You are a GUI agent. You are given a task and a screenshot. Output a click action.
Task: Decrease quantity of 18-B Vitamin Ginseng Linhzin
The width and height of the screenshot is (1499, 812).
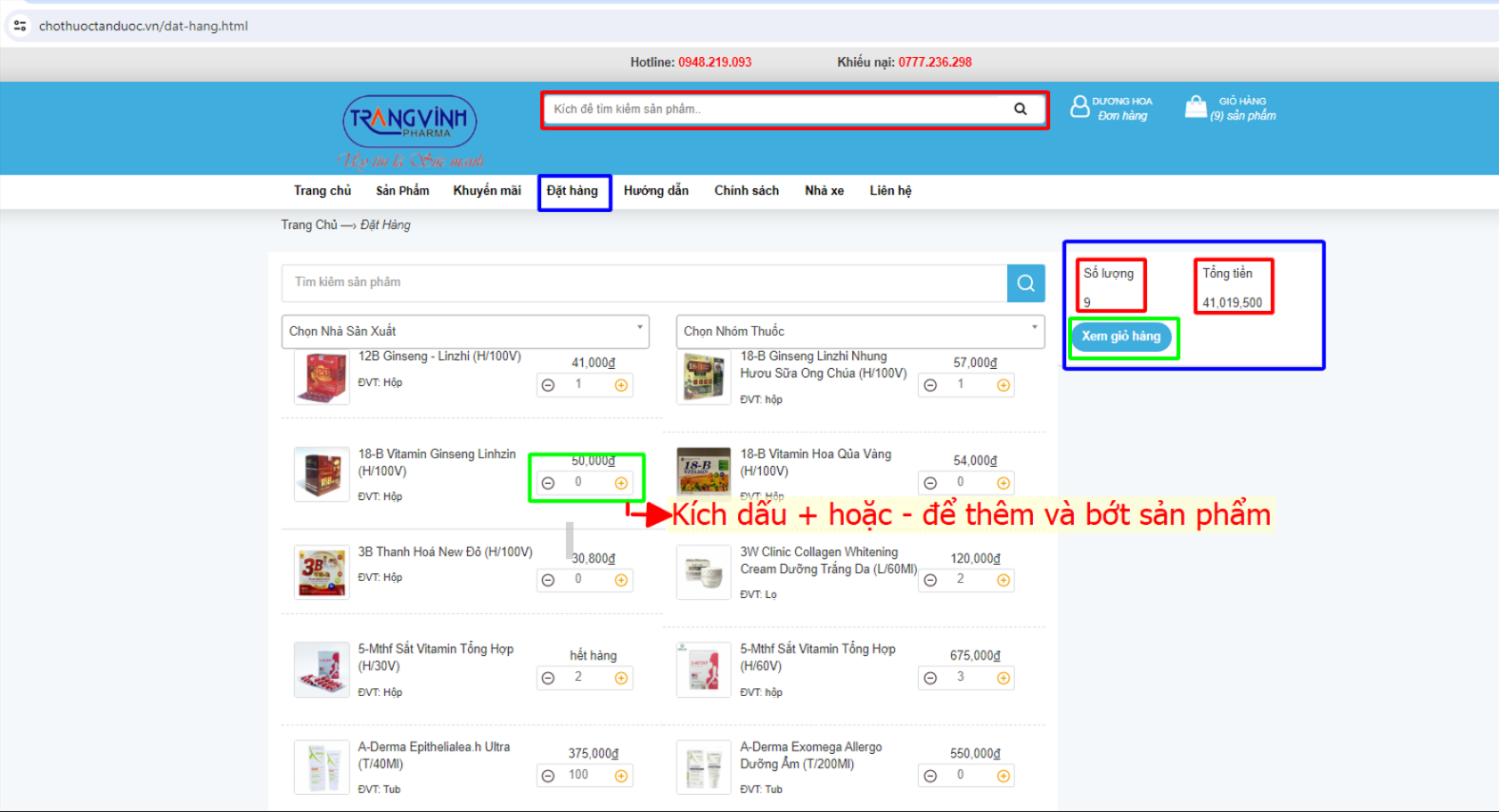[x=548, y=483]
